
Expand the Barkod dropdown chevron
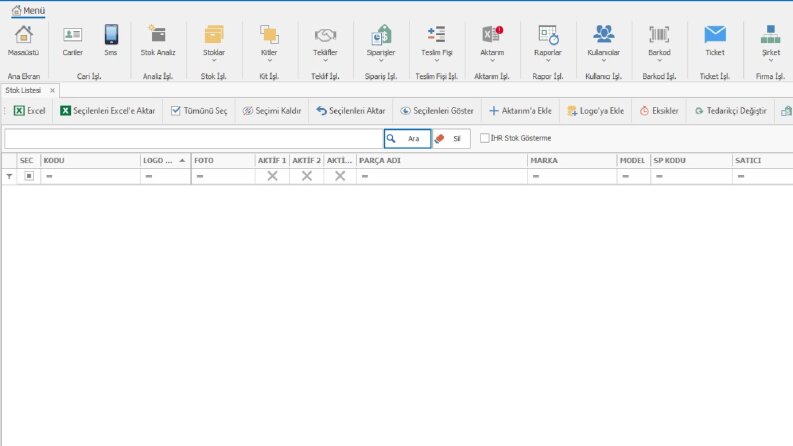tap(659, 61)
